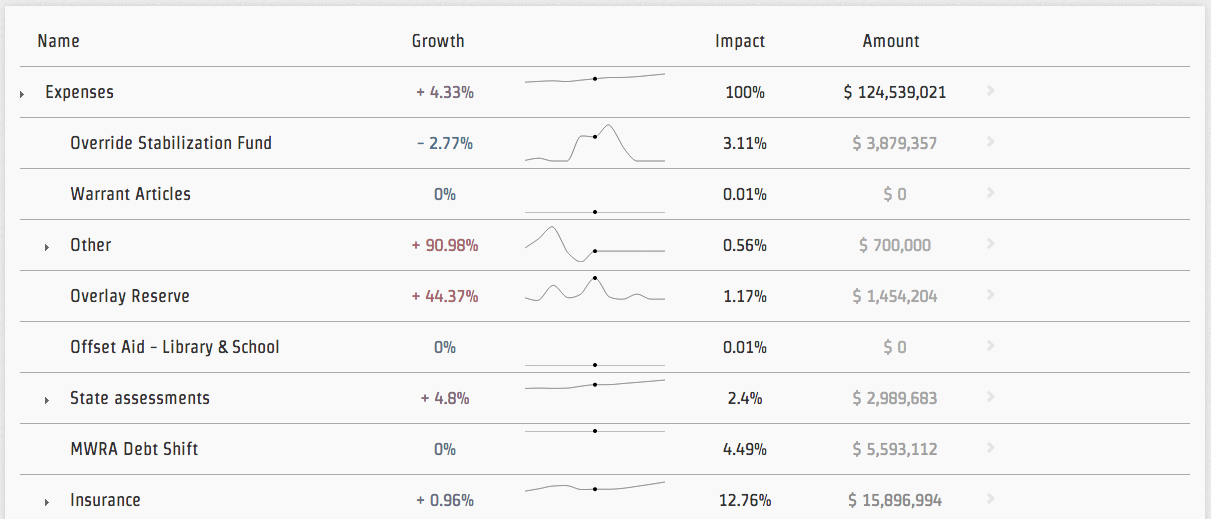
Task: Expand State assessments disclosure triangle
Action: [x=47, y=400]
